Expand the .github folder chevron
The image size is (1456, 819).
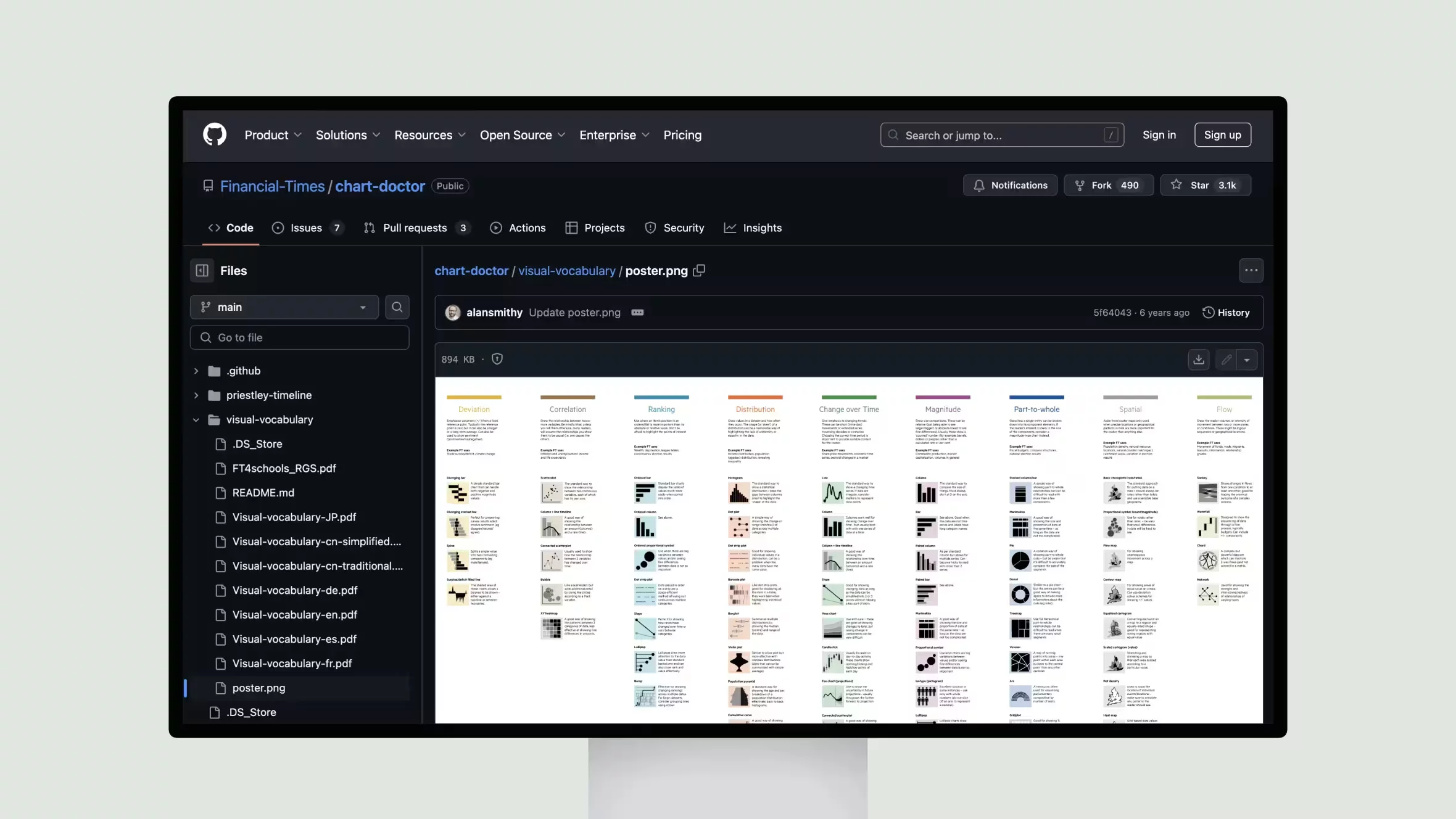pos(196,371)
